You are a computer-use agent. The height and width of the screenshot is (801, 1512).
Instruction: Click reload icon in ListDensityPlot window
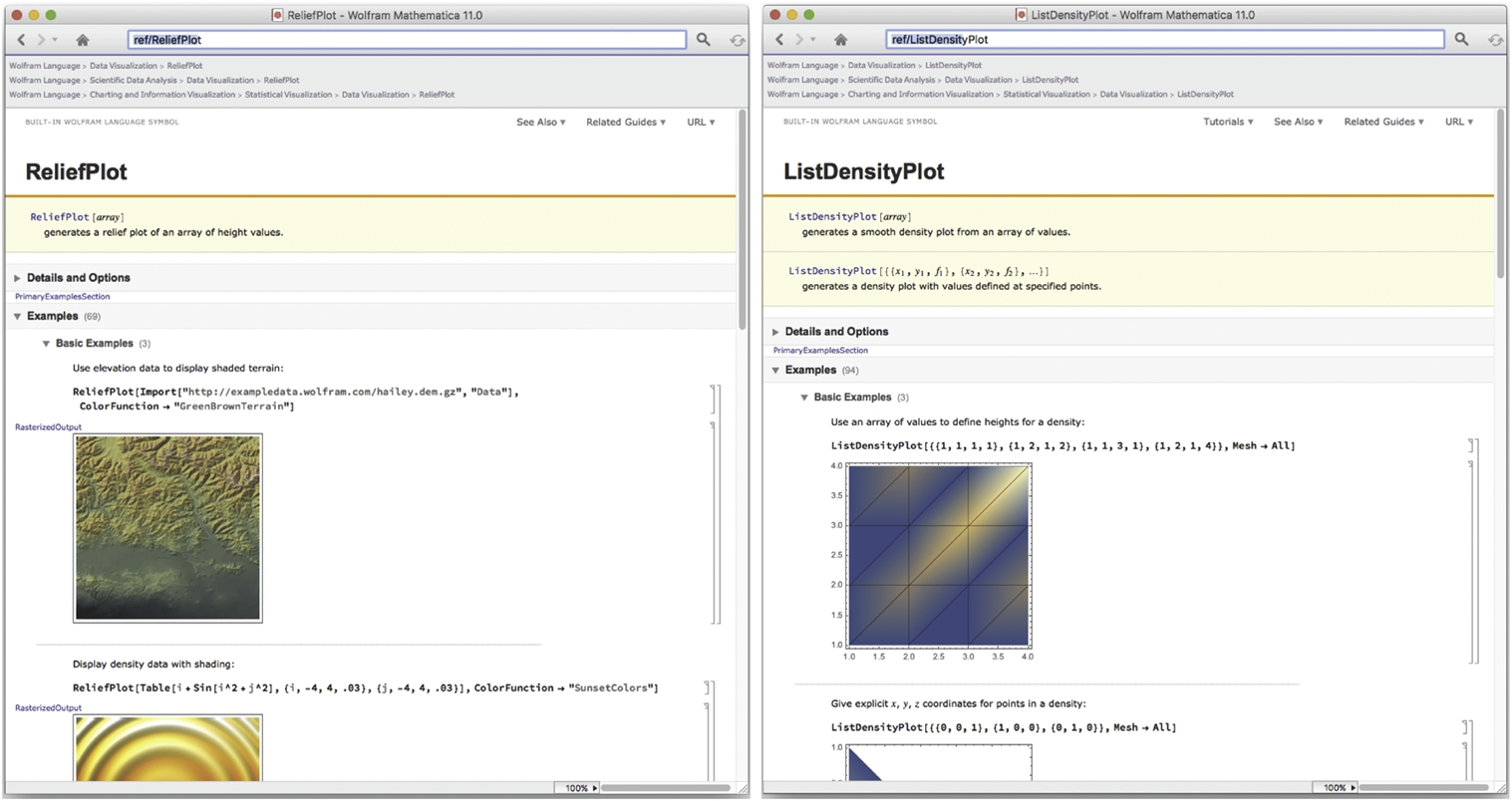[1496, 40]
